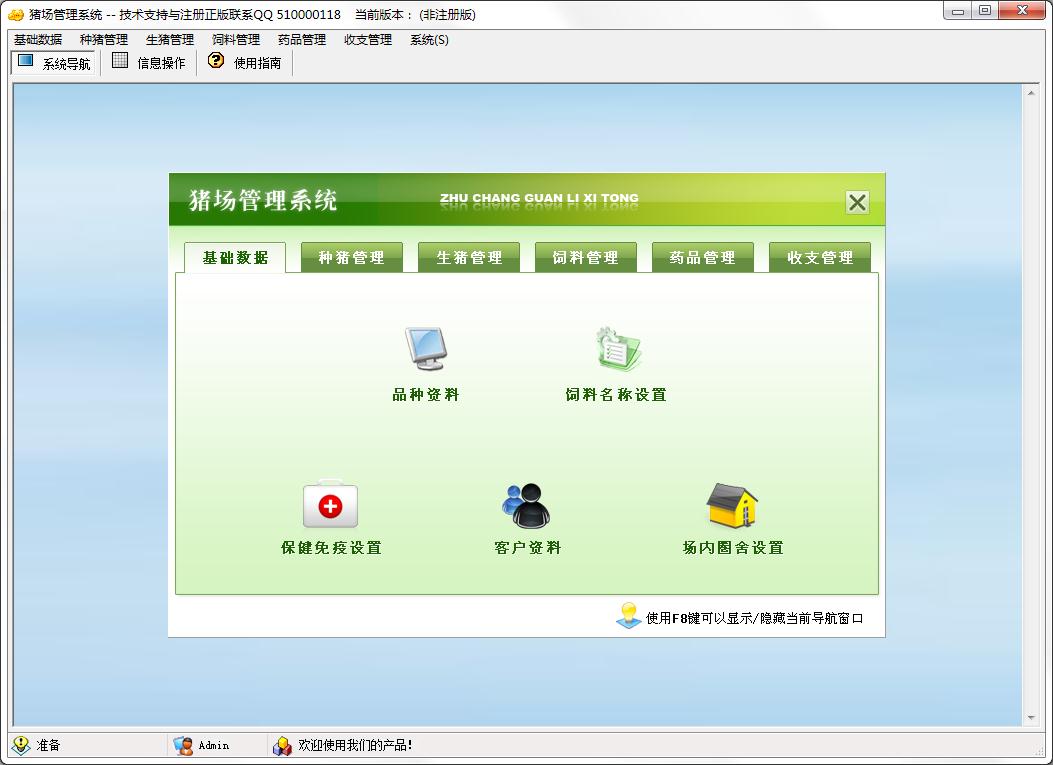Click the blocks icon beside 欢迎使用我们的产品

coord(282,745)
